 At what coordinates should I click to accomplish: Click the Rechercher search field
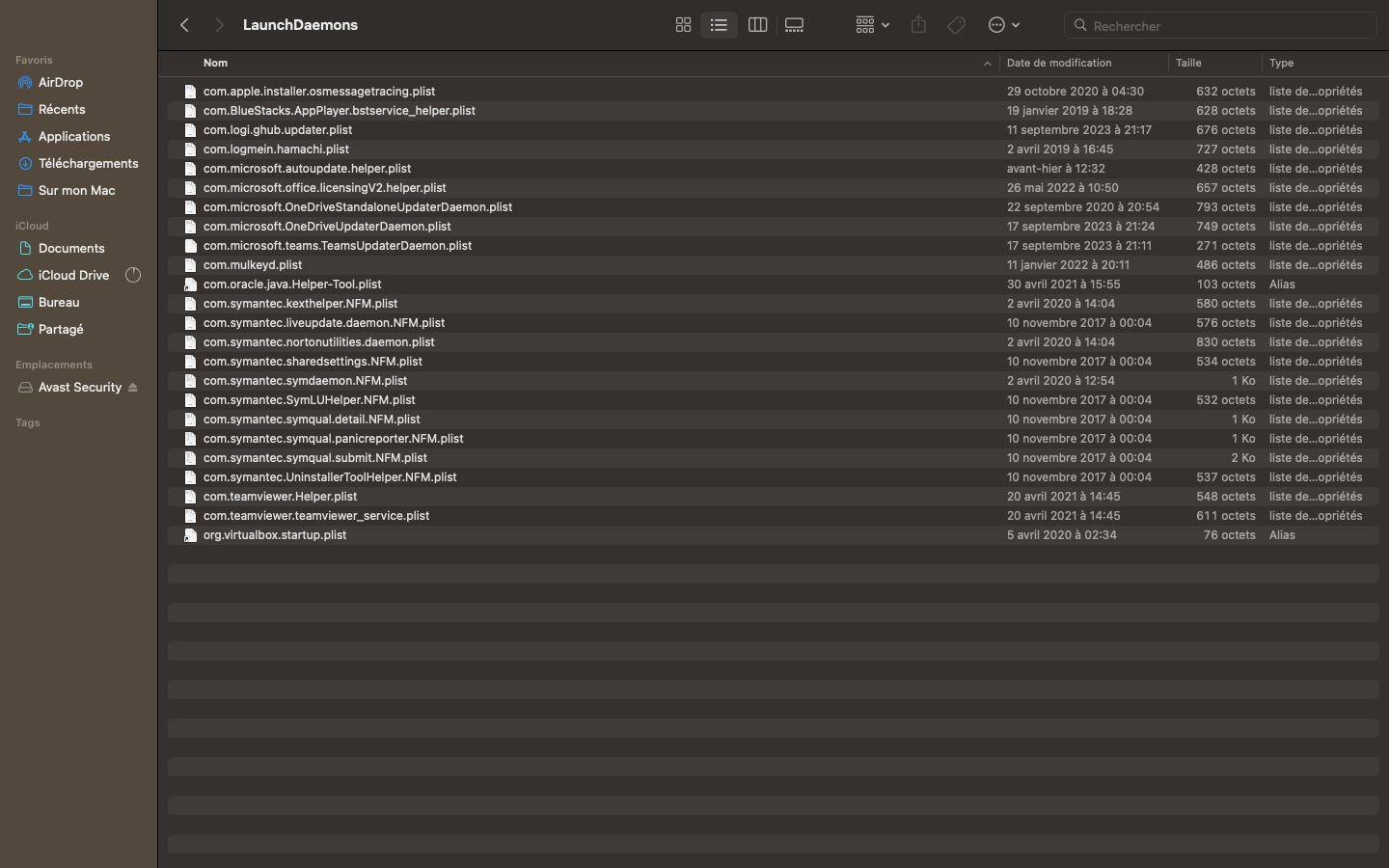point(1220,26)
